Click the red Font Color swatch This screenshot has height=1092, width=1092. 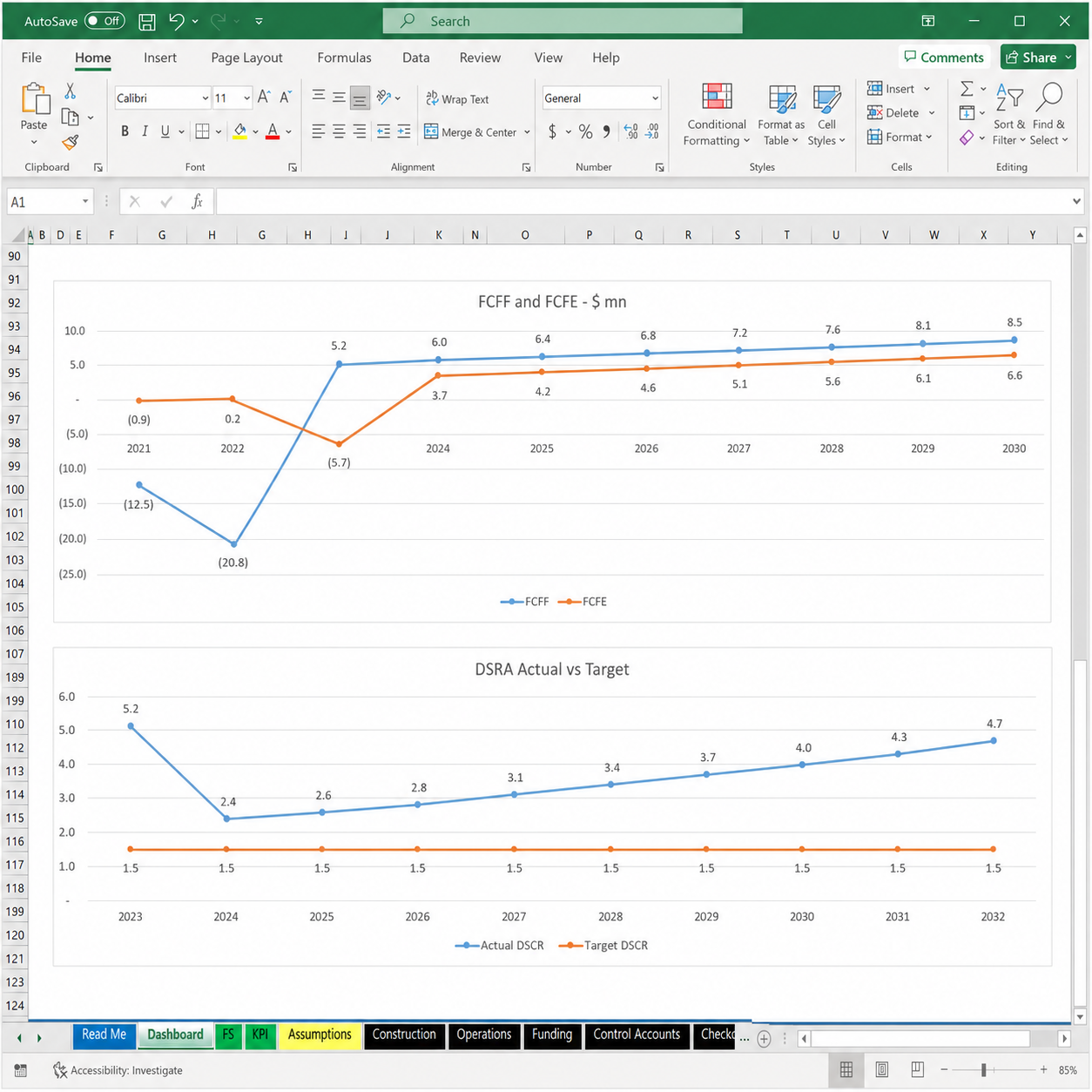[273, 131]
